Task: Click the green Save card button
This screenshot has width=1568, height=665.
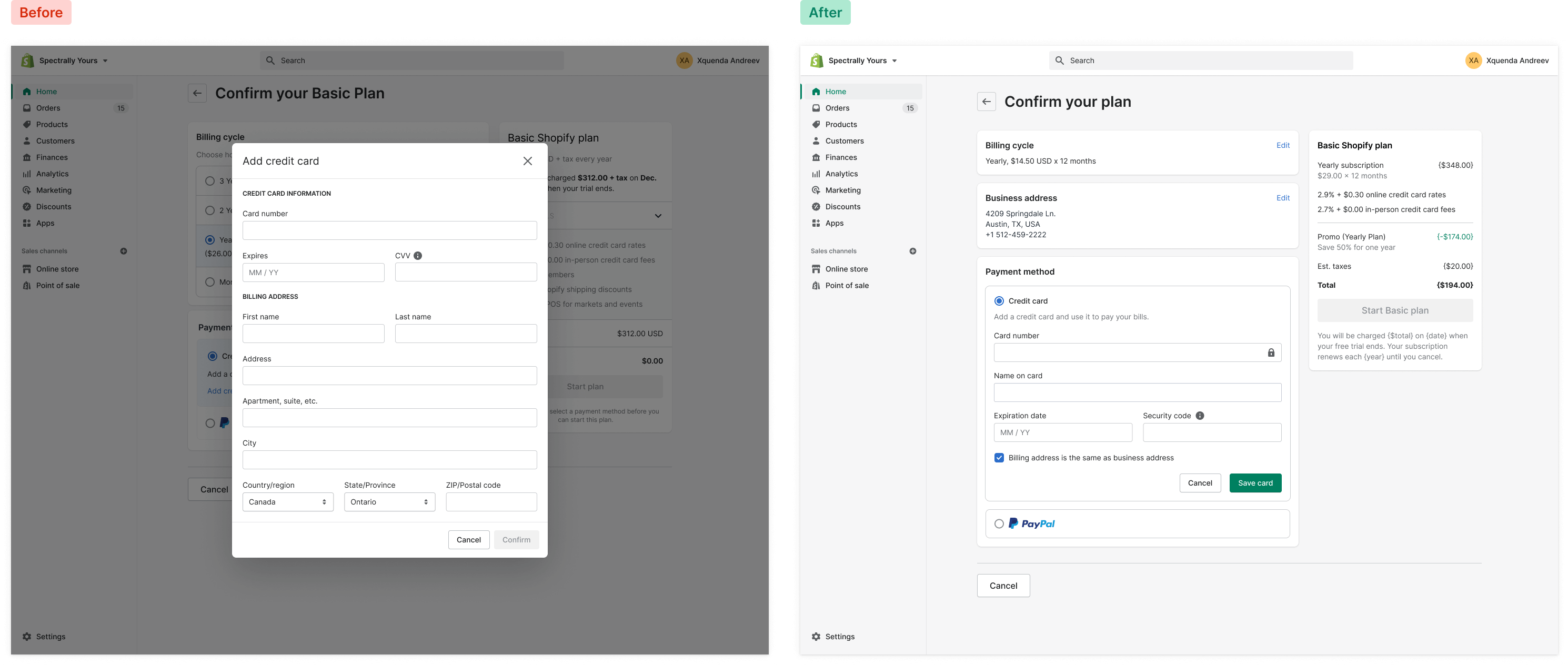Action: [1255, 483]
